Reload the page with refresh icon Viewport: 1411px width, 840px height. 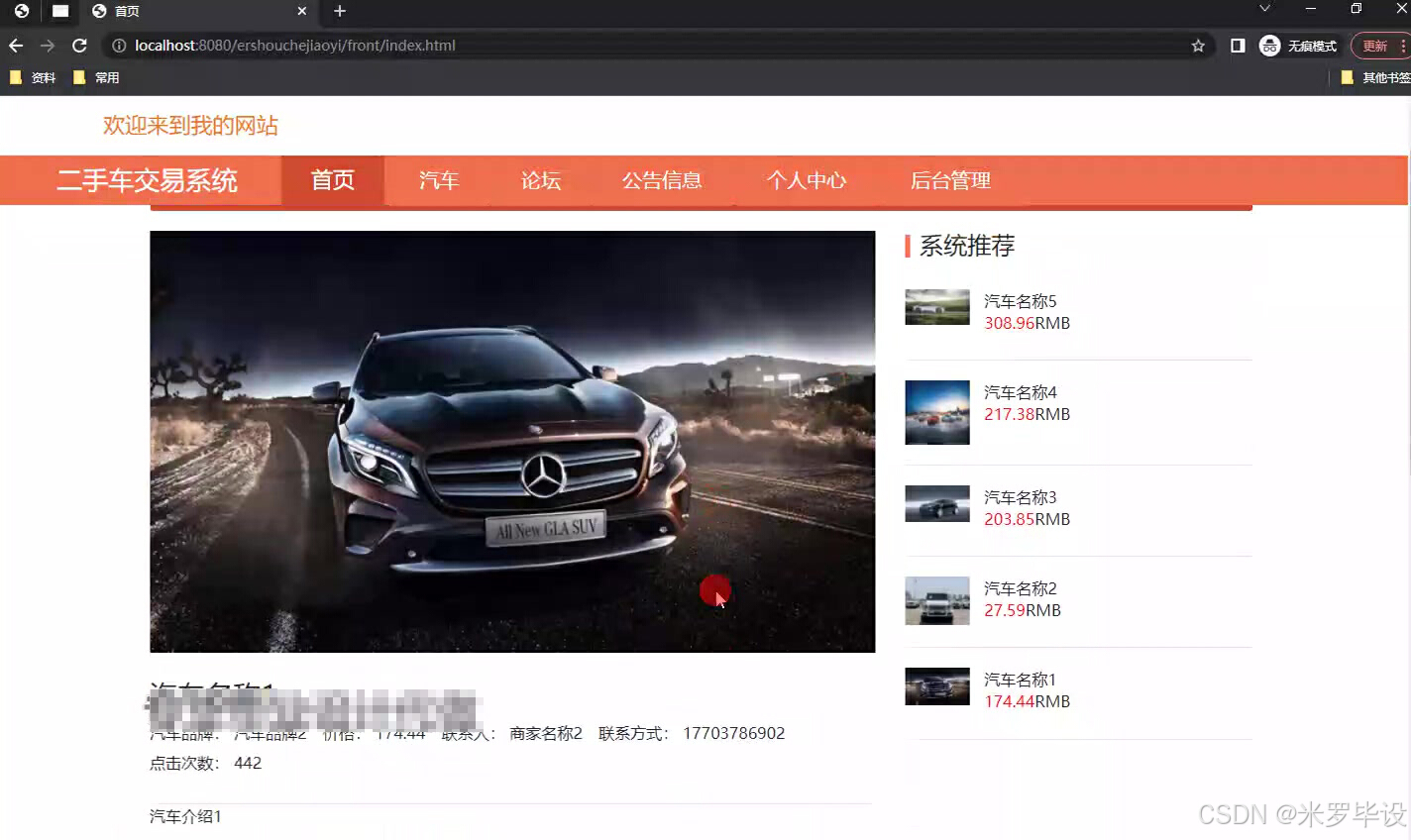pyautogui.click(x=79, y=46)
